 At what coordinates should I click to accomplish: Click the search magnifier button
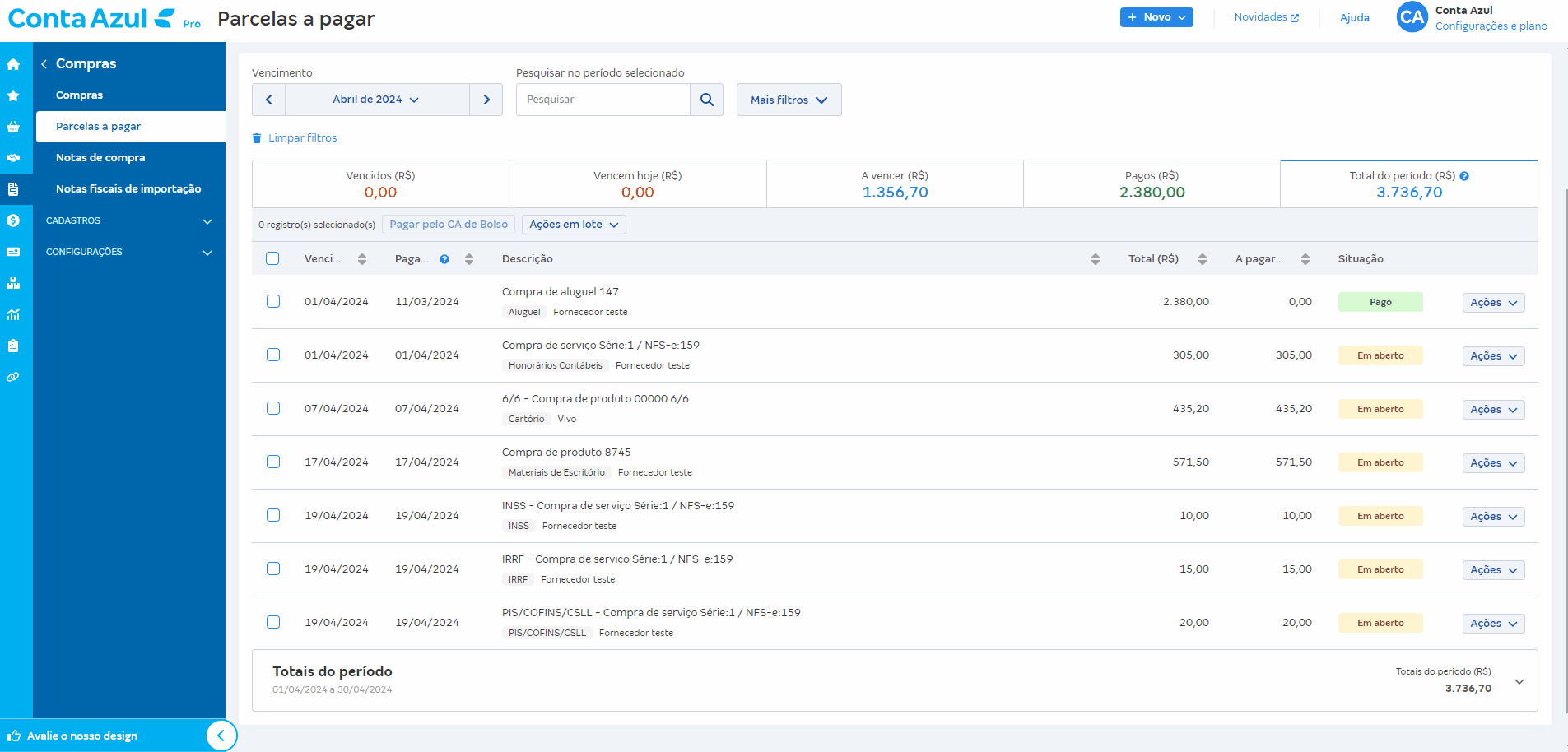tap(706, 100)
